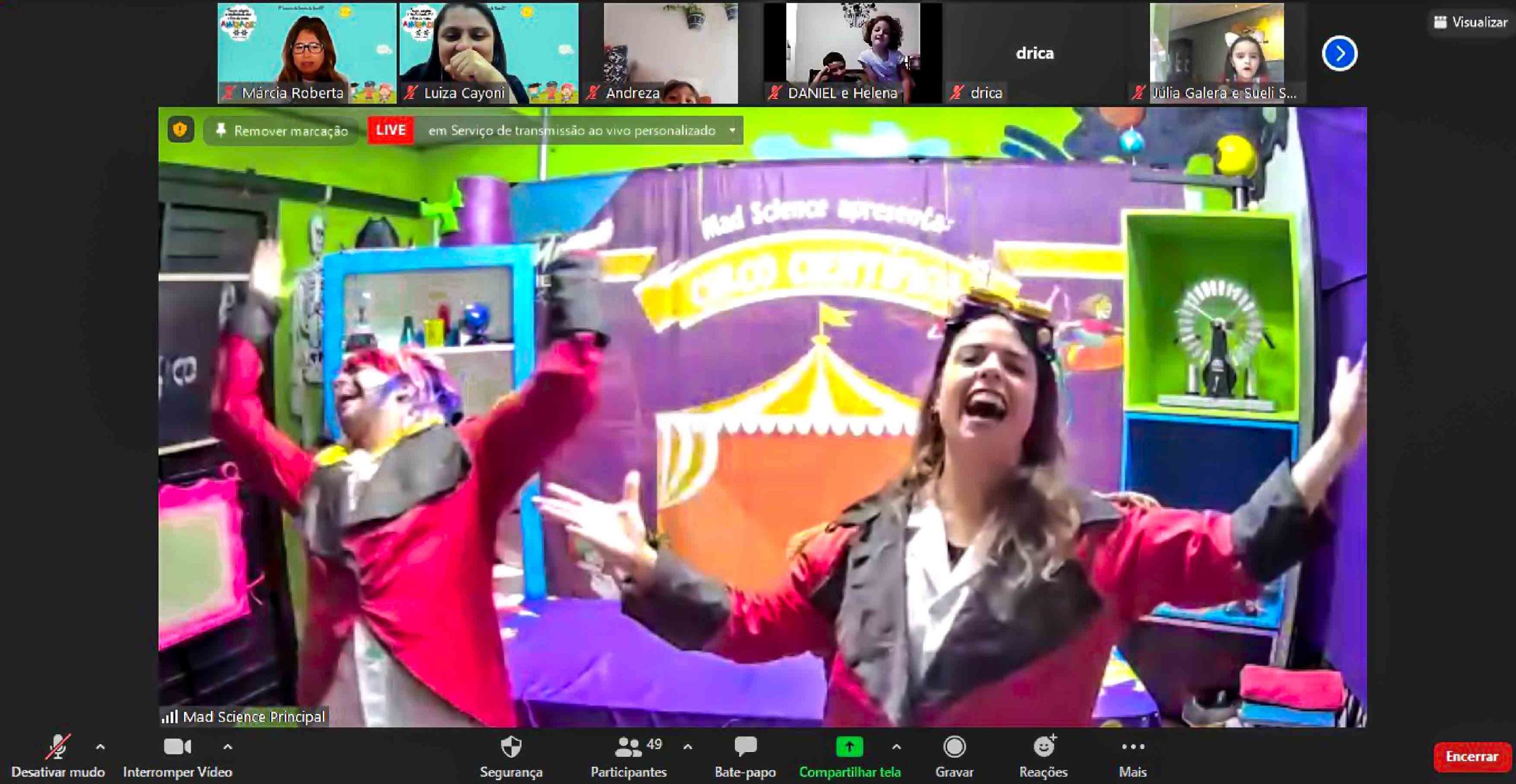Viewport: 1516px width, 784px height.
Task: Show next participants with blue arrow
Action: click(x=1339, y=54)
